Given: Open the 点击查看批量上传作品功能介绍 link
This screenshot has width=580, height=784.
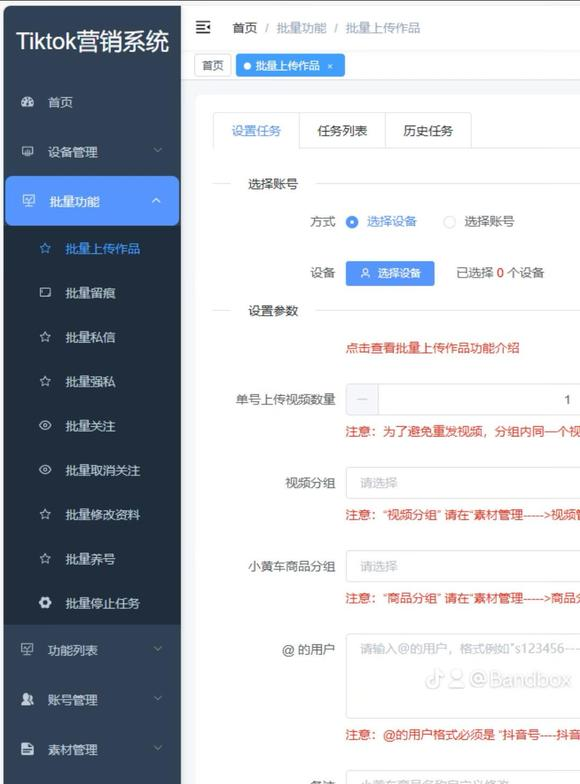Looking at the screenshot, I should click(432, 348).
